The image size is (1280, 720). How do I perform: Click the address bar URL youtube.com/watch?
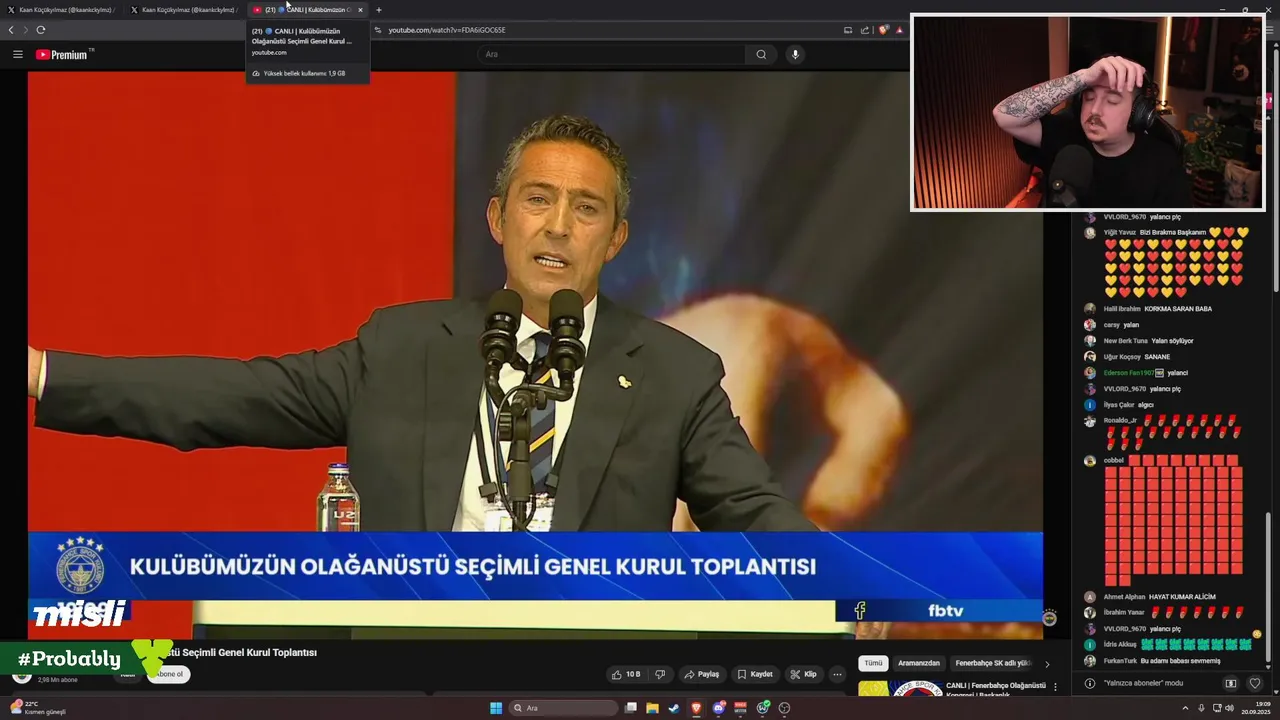point(447,30)
